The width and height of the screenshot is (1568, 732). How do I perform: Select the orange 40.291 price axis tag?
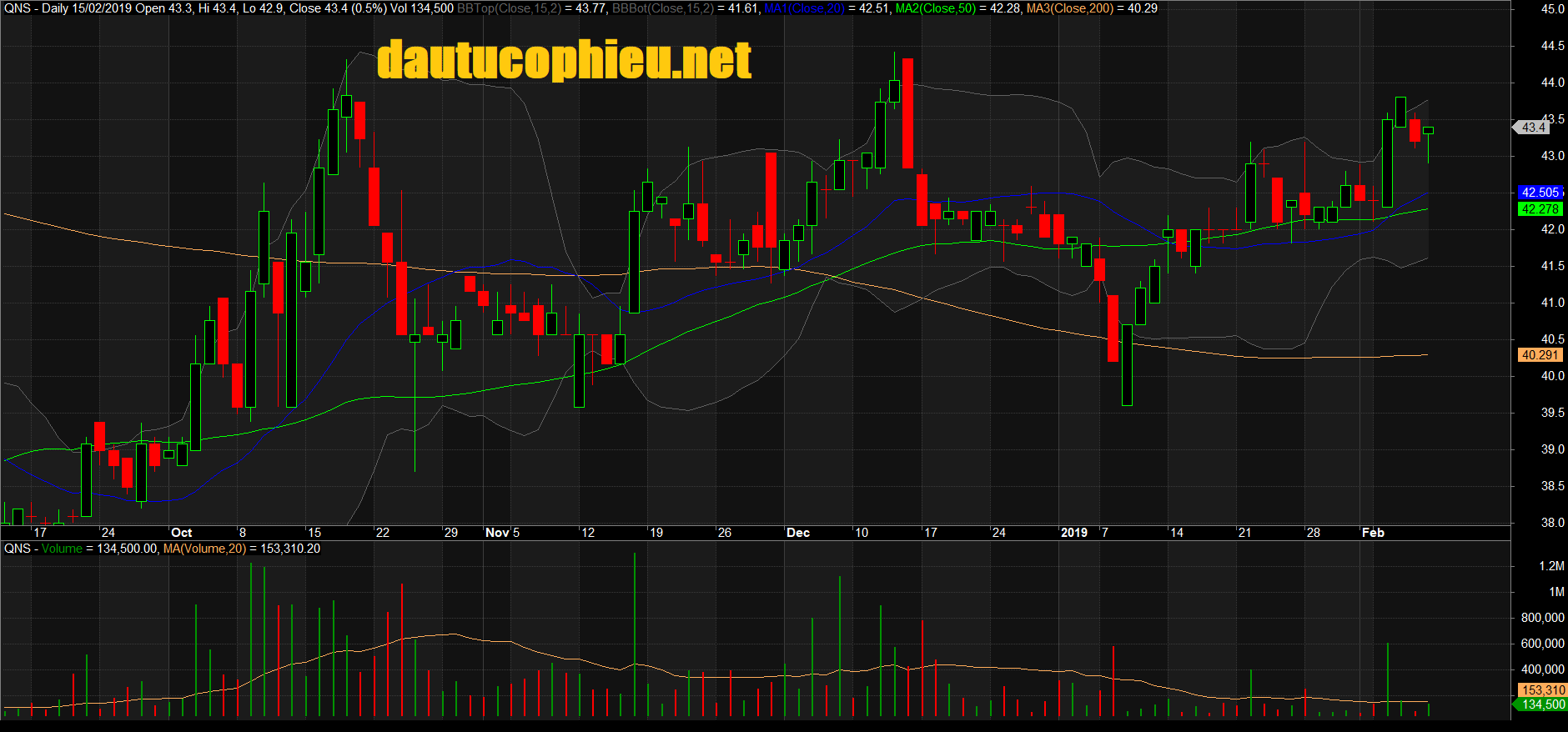1540,355
